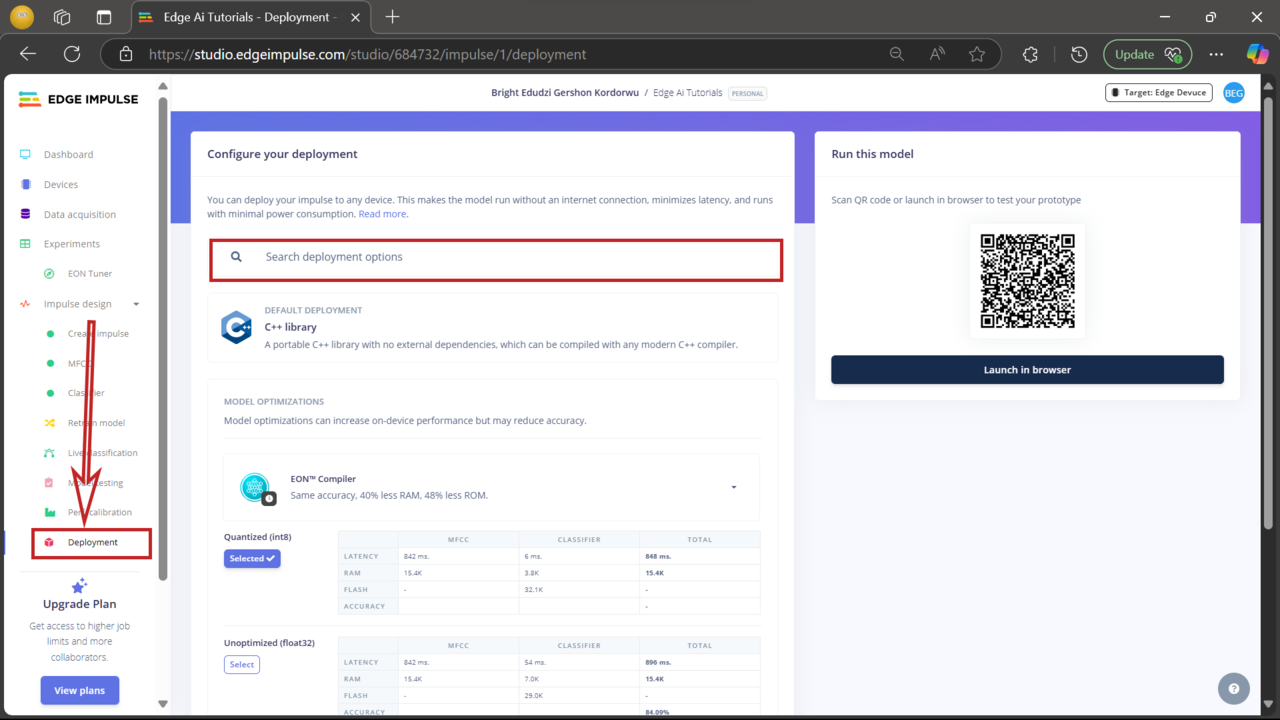Image resolution: width=1280 pixels, height=720 pixels.
Task: Click the EON Compiler logo icon
Action: tap(255, 487)
